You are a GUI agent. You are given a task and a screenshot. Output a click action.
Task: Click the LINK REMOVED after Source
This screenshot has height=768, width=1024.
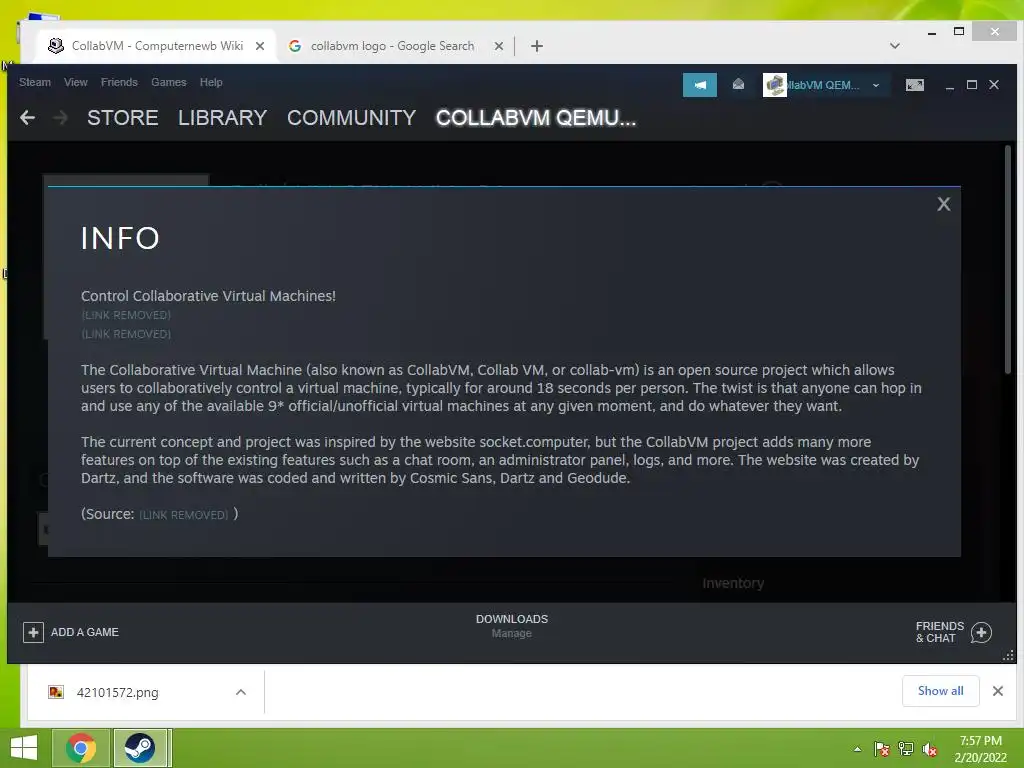pos(184,515)
